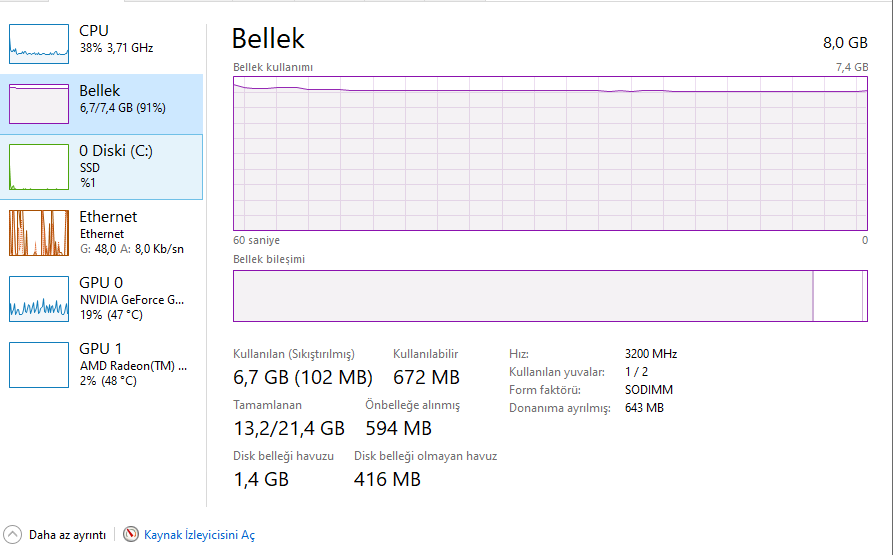Click the AMD Radeon GPU 1 label

point(133,366)
